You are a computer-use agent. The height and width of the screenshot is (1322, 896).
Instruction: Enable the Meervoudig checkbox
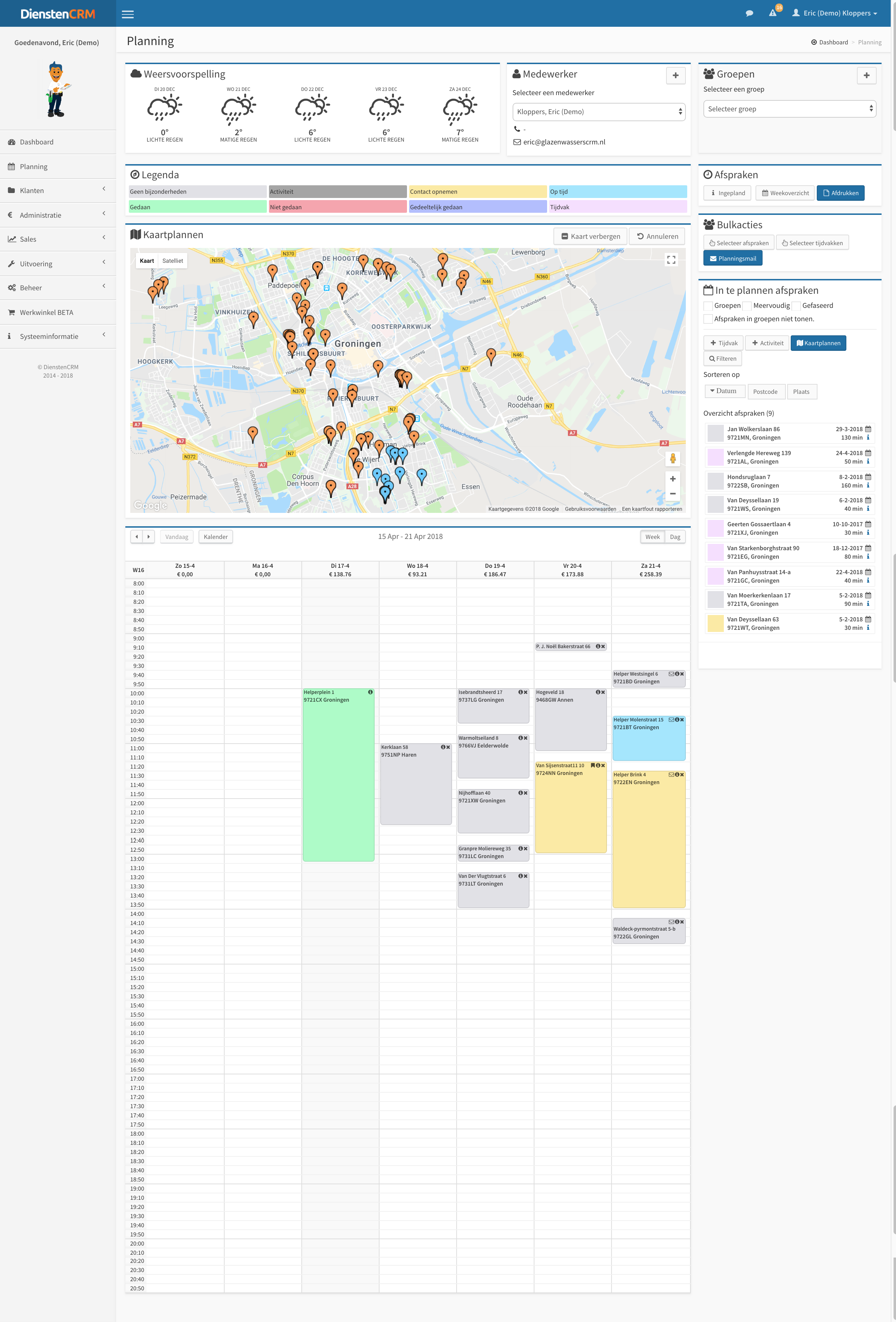pos(747,306)
